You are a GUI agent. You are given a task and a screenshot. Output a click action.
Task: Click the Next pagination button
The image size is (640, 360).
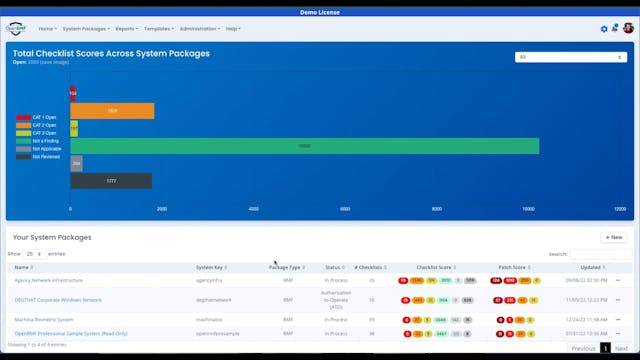pos(622,349)
